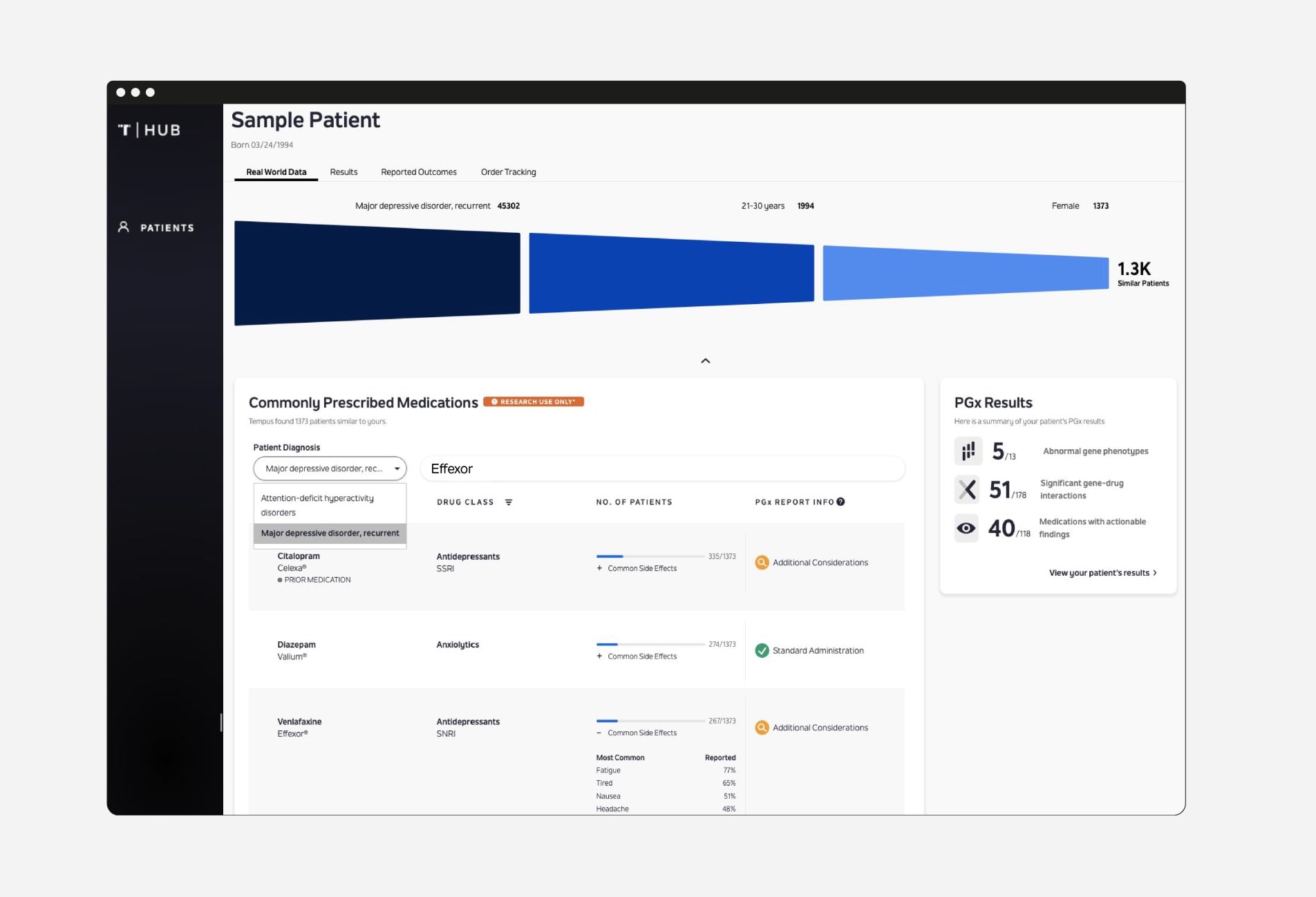Click the Headache 48% side effect row
The width and height of the screenshot is (1316, 897).
(x=666, y=809)
